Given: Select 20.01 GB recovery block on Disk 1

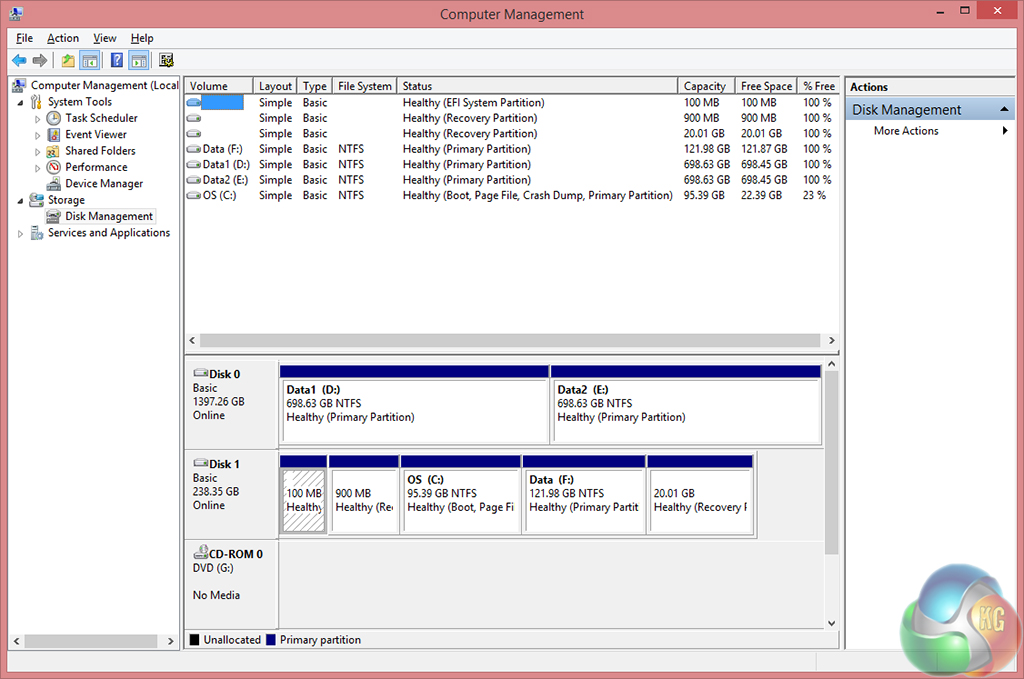Looking at the screenshot, I should tap(700, 495).
